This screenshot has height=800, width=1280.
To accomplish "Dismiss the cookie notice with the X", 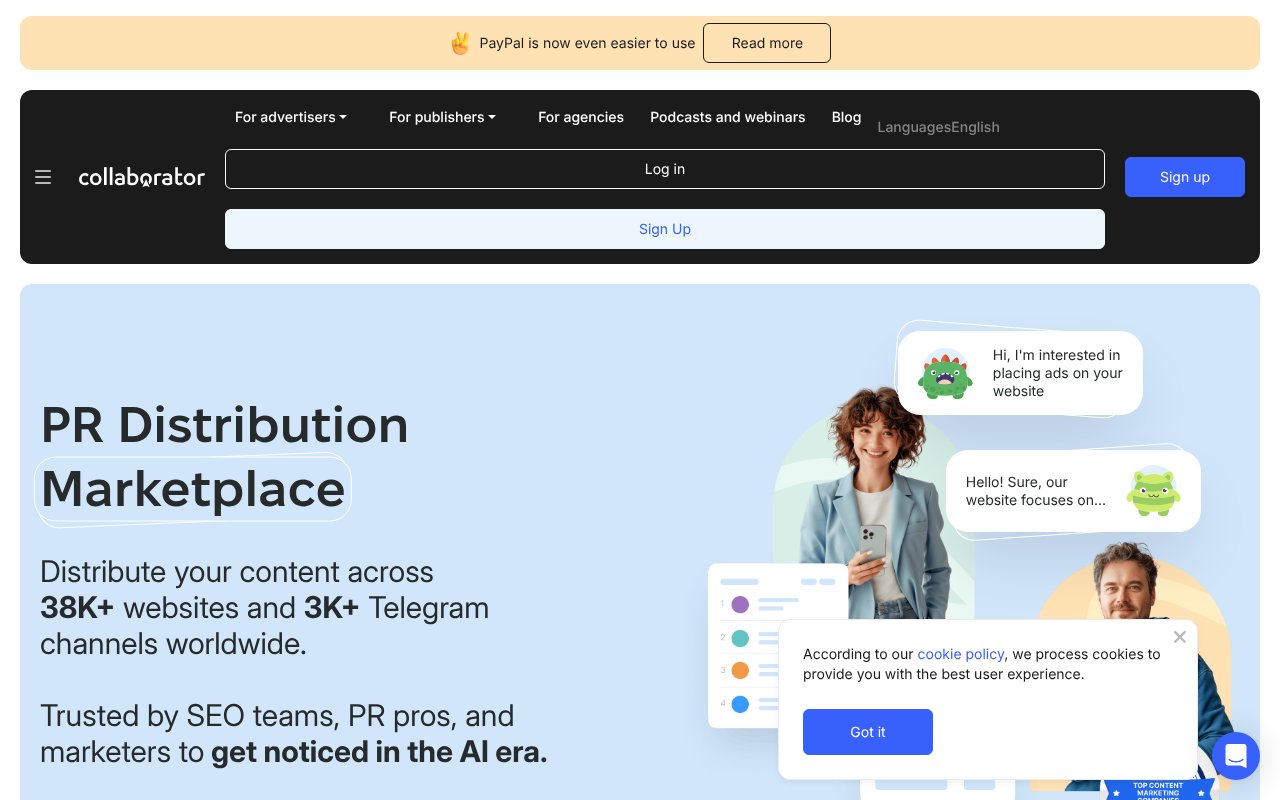I will (x=1180, y=637).
